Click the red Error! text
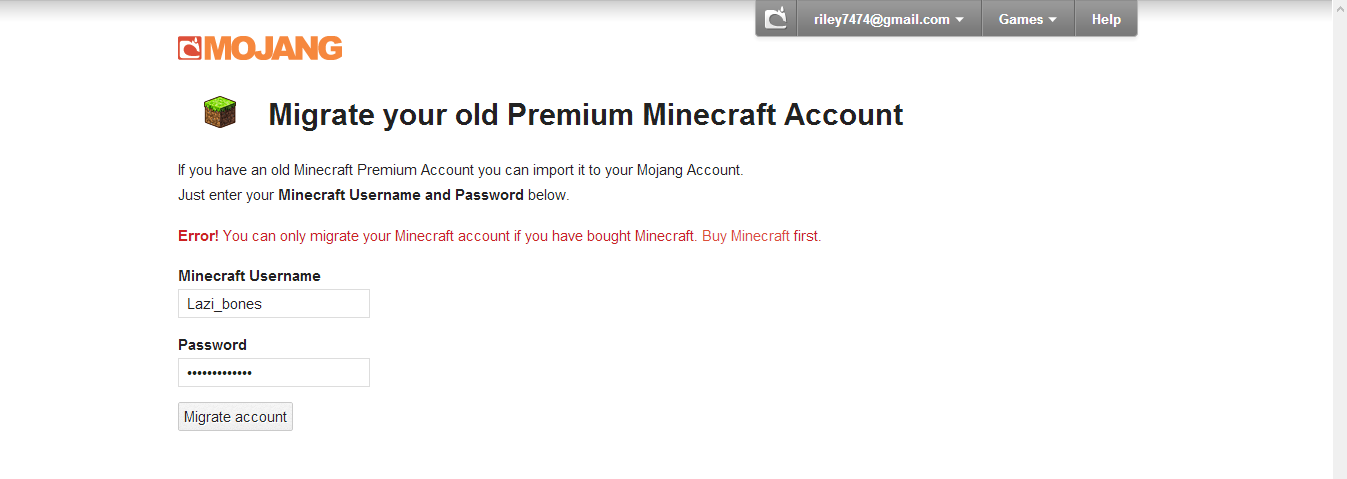 pyautogui.click(x=198, y=236)
